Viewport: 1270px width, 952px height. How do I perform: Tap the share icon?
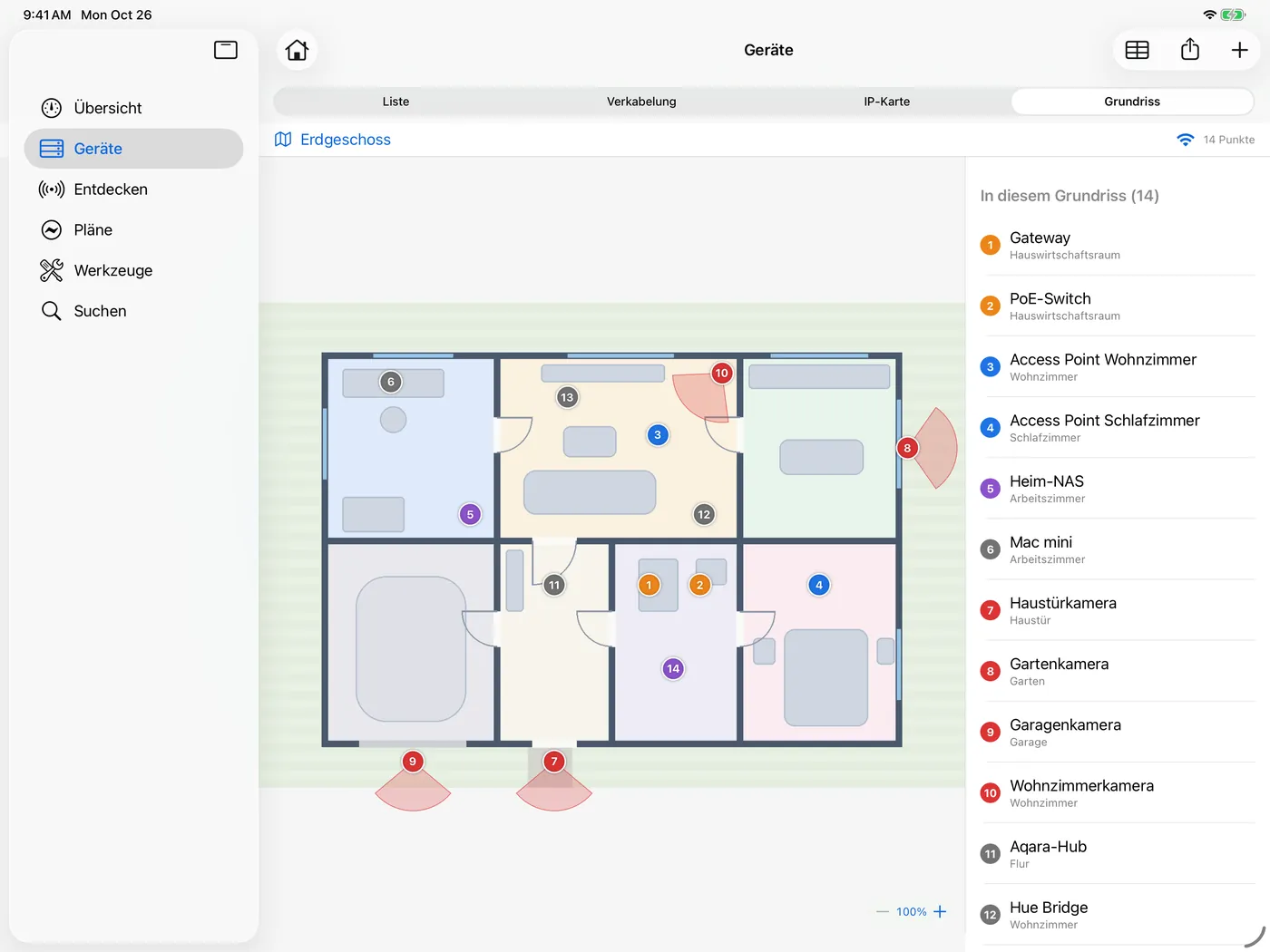(x=1190, y=50)
